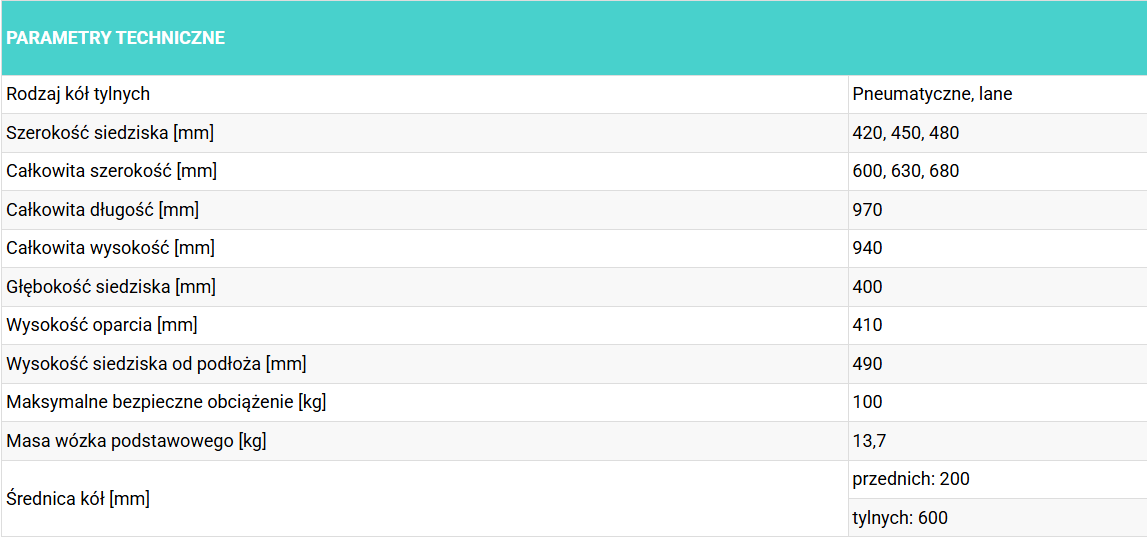Select Głębokość siedziska [mm] label
The image size is (1147, 537).
111,287
